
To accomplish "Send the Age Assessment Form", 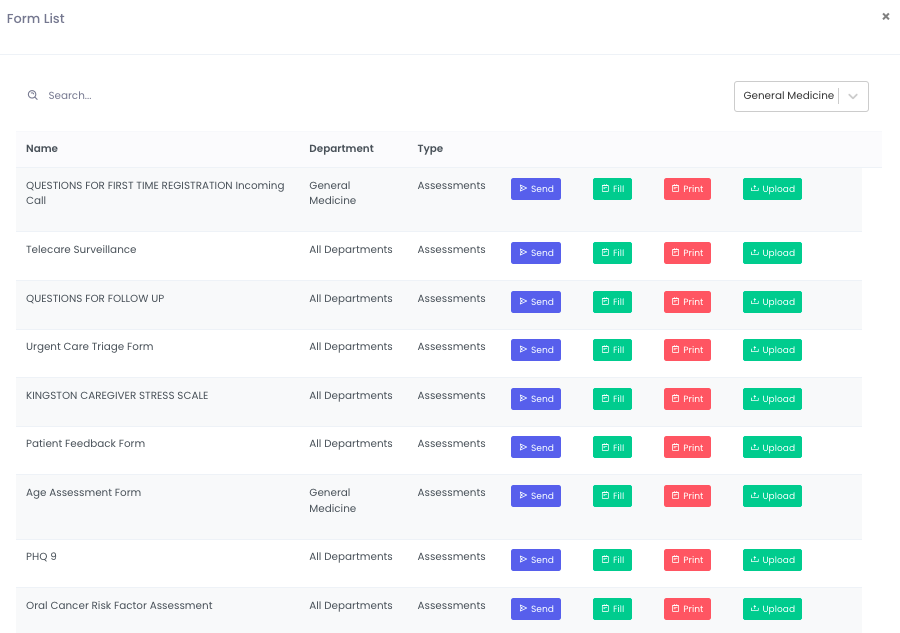I will [x=536, y=496].
